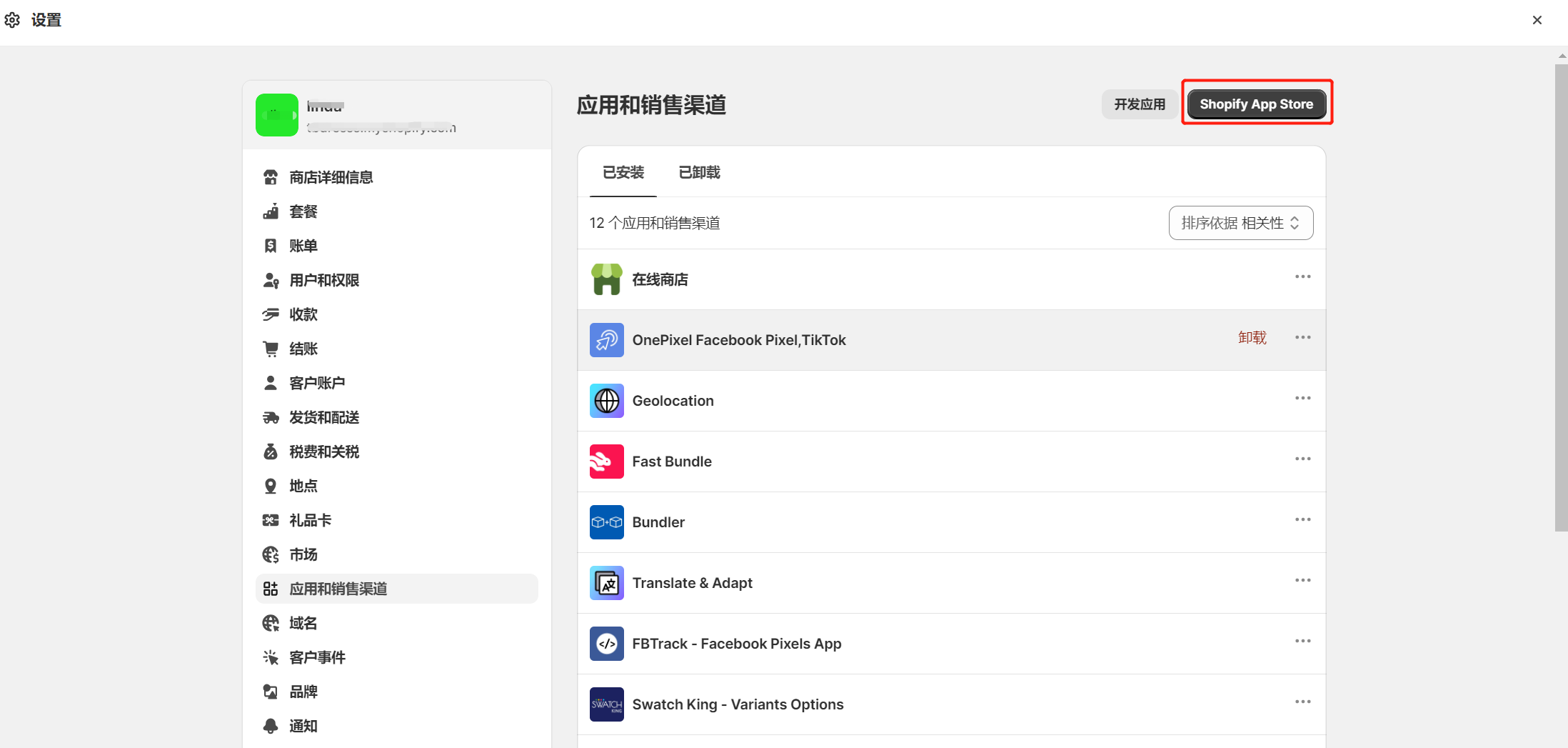Viewport: 1568px width, 748px height.
Task: Click the Bundler app icon
Action: tap(607, 522)
